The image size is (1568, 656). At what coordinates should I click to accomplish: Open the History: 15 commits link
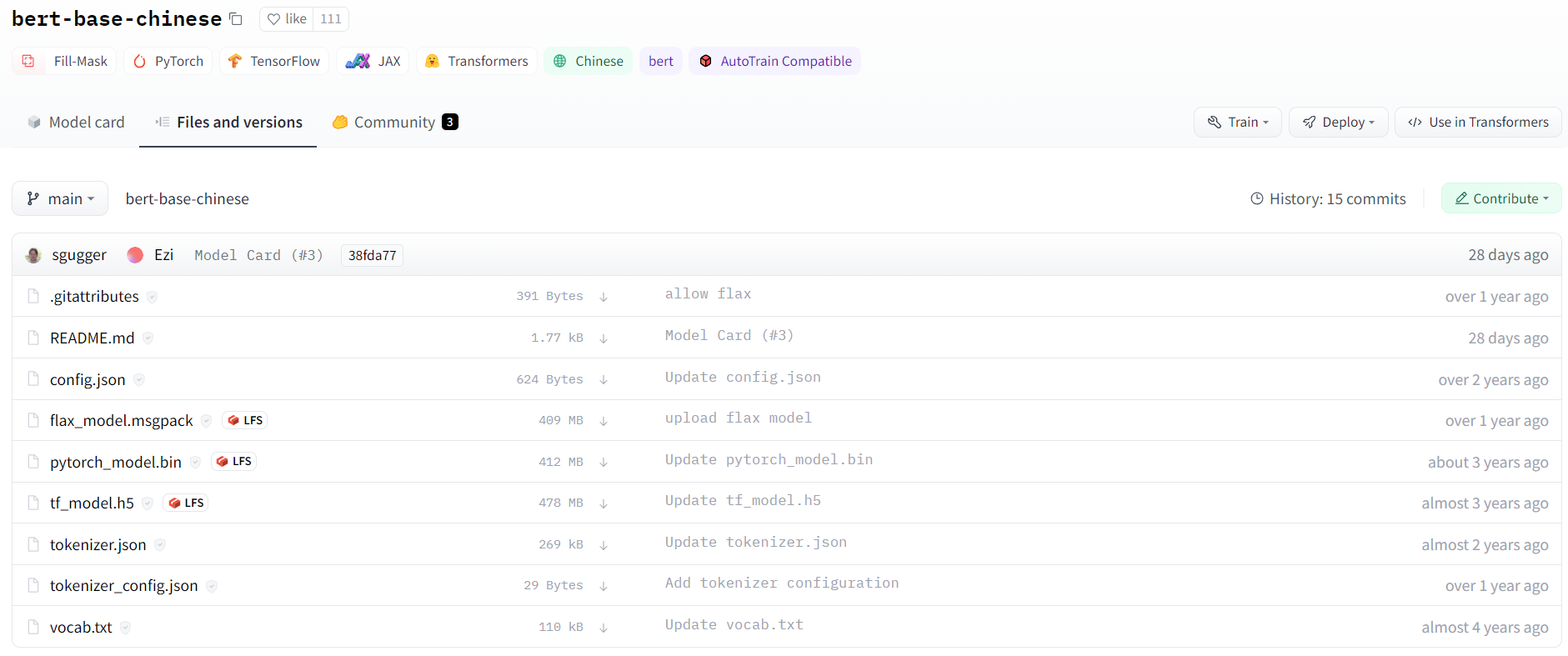(x=1328, y=198)
